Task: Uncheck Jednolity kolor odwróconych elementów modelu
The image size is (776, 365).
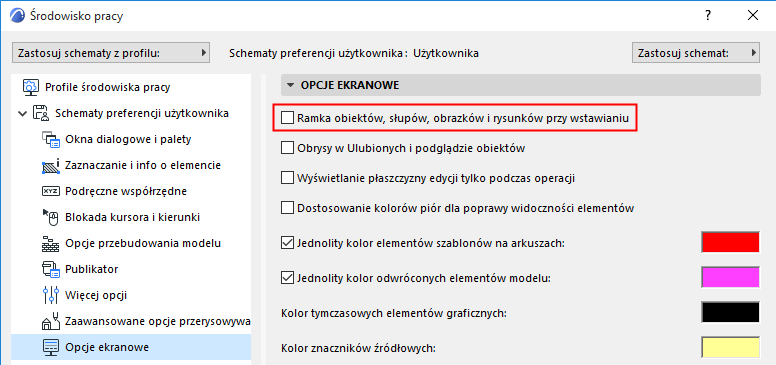Action: click(287, 277)
